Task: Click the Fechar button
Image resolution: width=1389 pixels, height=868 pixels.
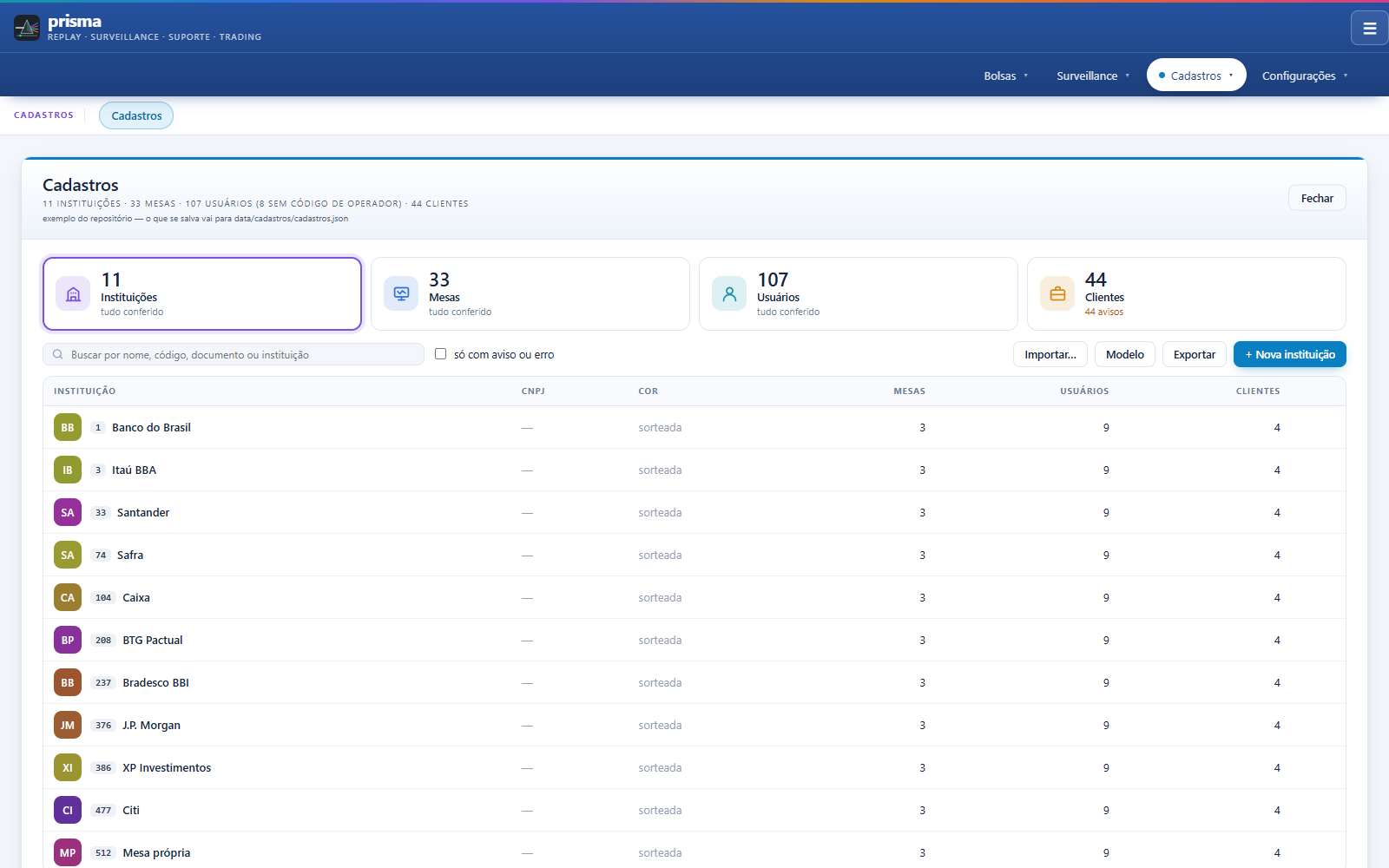Action: 1317,198
